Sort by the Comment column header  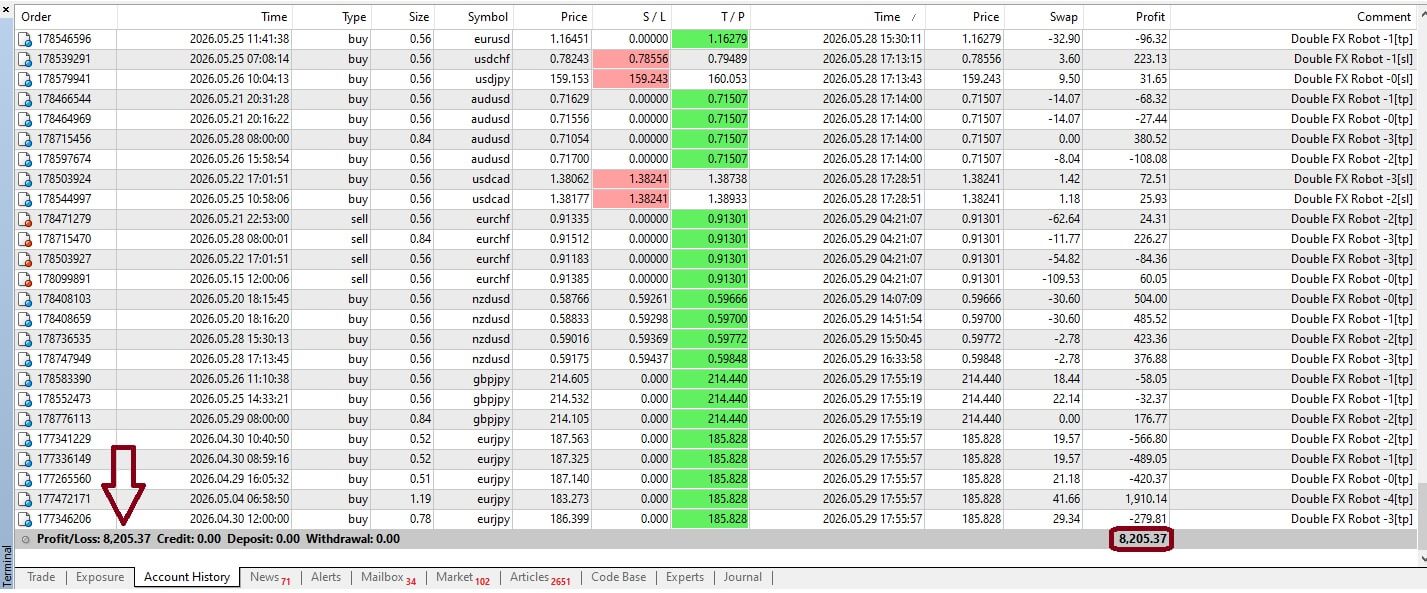tap(1293, 17)
